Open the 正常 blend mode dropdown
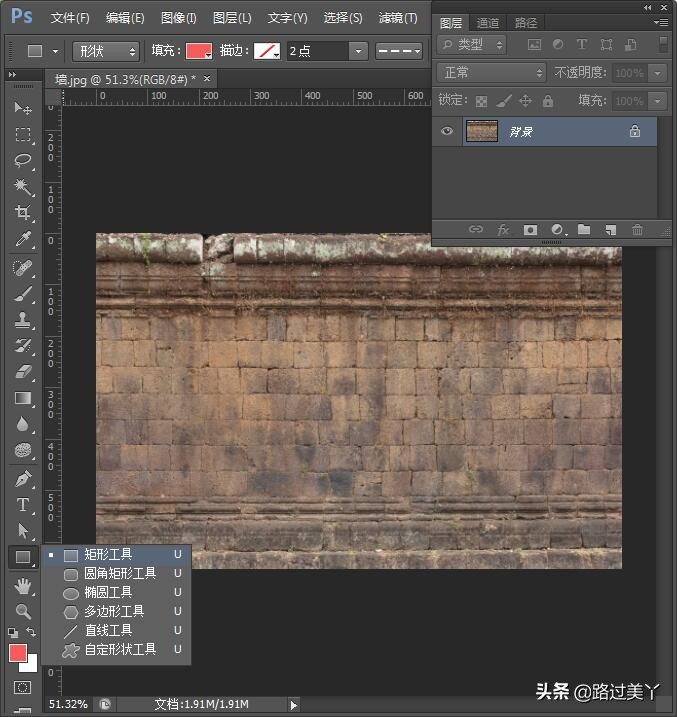The width and height of the screenshot is (677, 717). click(491, 73)
